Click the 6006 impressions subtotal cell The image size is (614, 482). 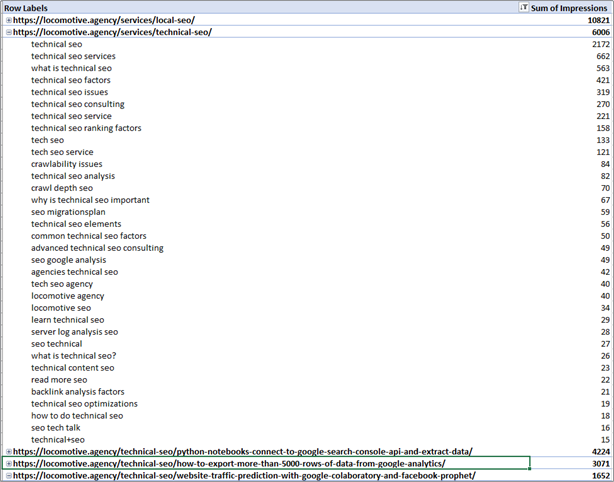pos(595,32)
